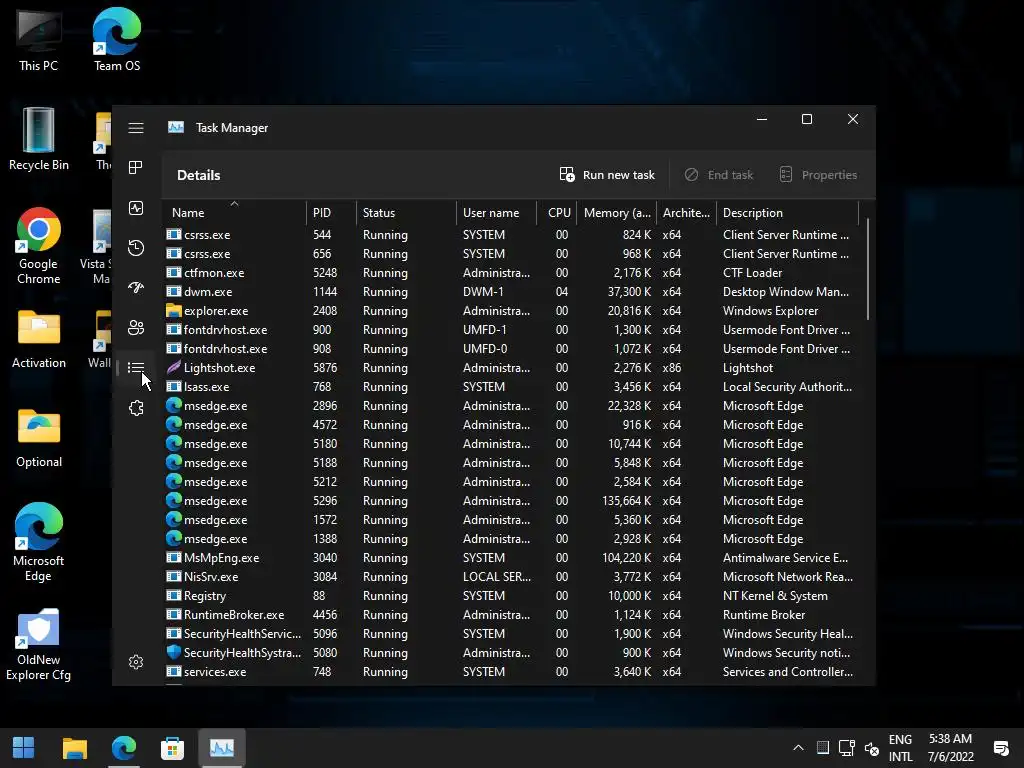This screenshot has height=768, width=1024.
Task: Click the x86 architecture cell for Lightshot
Action: point(672,368)
